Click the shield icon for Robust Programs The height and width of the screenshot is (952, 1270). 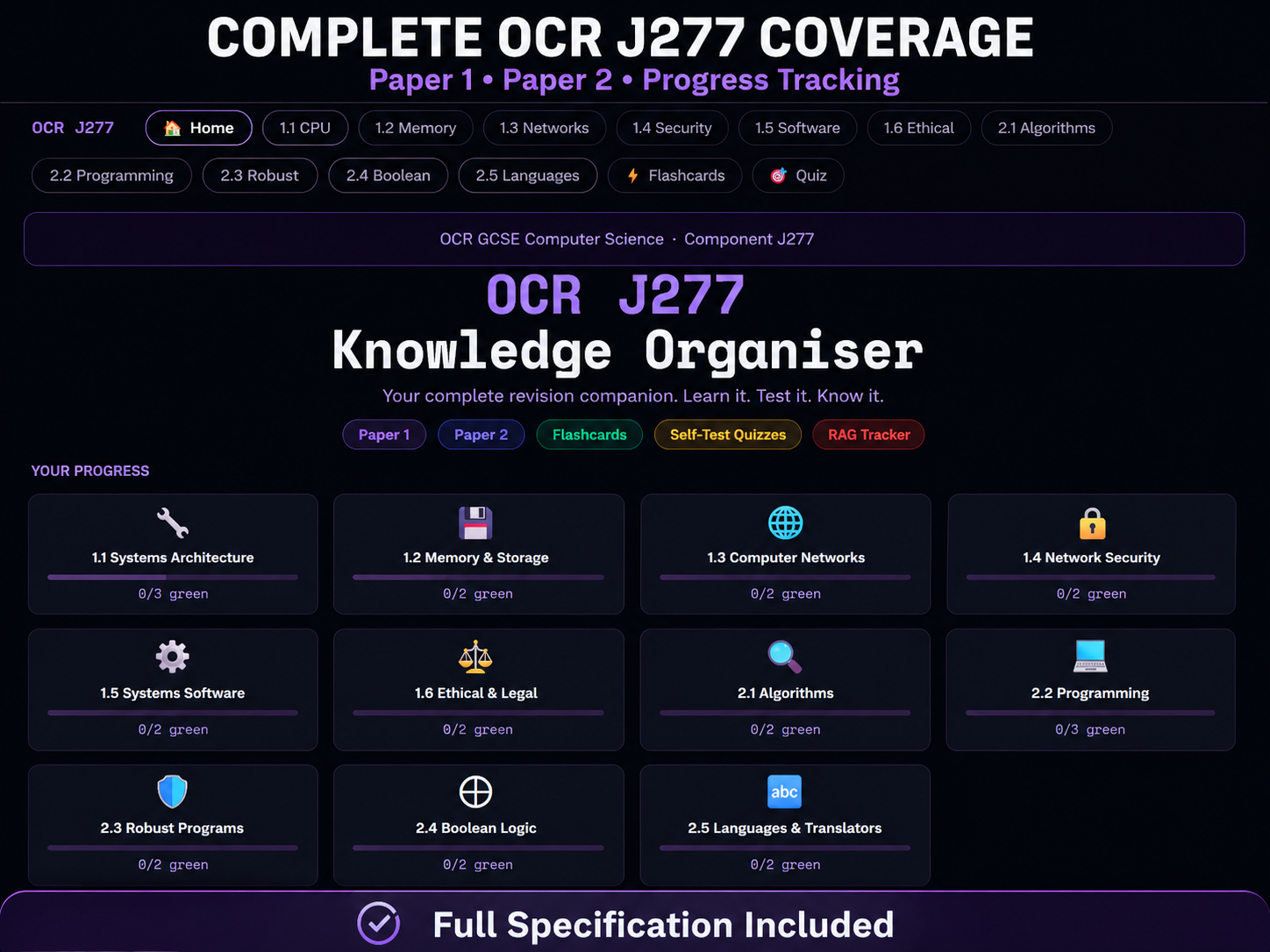172,792
